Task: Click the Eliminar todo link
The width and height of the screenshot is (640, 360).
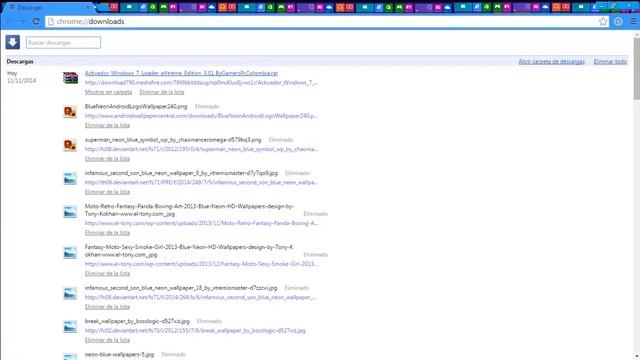Action: pos(610,62)
